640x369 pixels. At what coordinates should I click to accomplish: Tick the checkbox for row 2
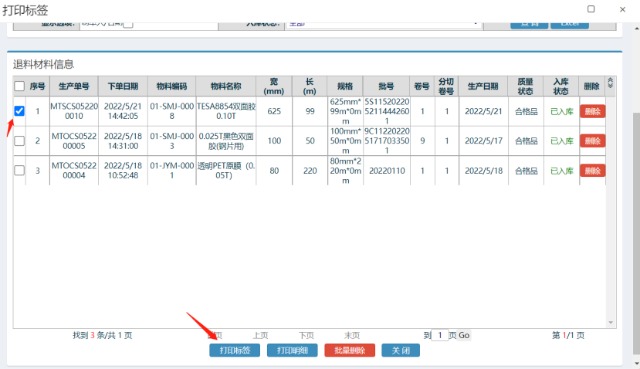[x=19, y=141]
